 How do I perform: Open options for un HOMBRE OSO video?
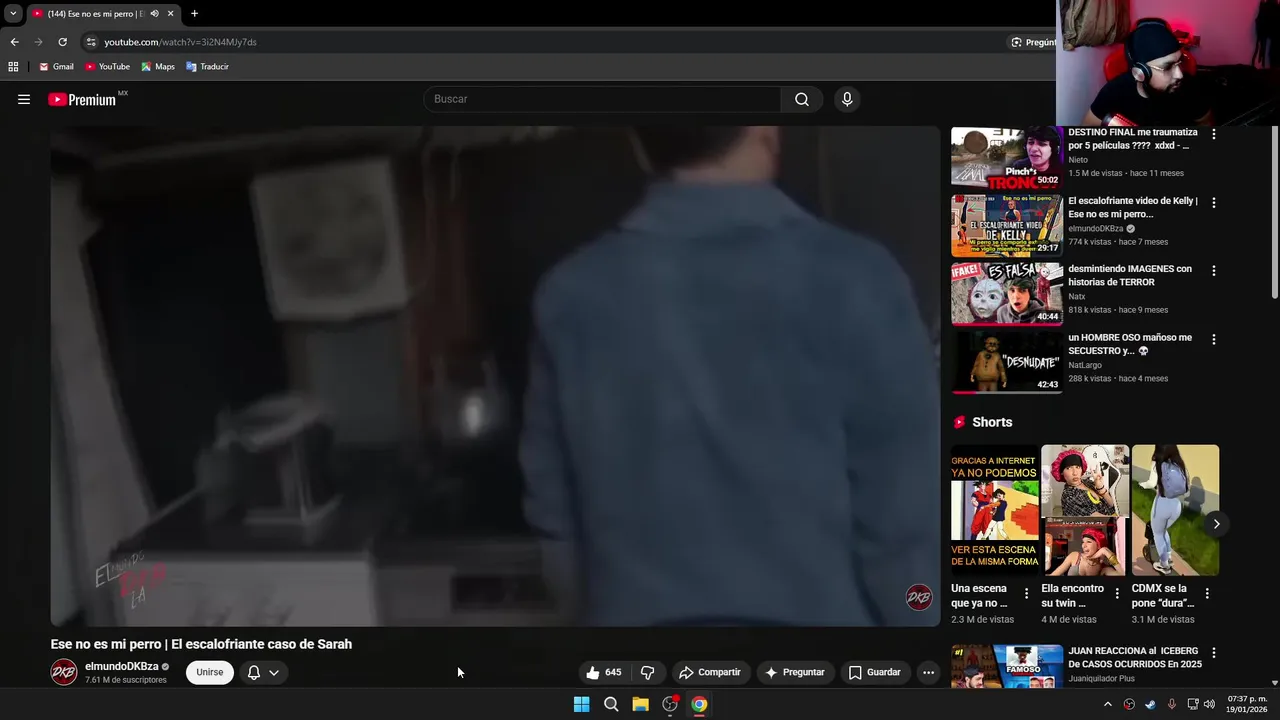point(1214,340)
